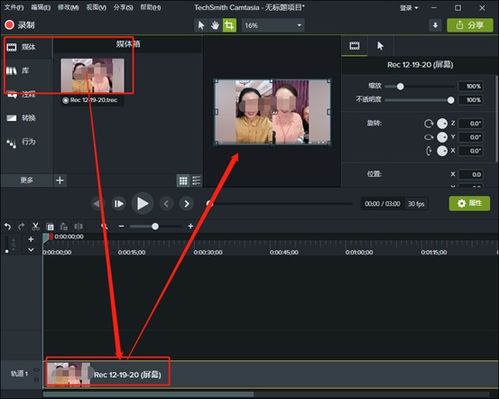Image resolution: width=499 pixels, height=399 pixels.
Task: Switch media bin to thumbnail grid view
Action: tap(183, 181)
